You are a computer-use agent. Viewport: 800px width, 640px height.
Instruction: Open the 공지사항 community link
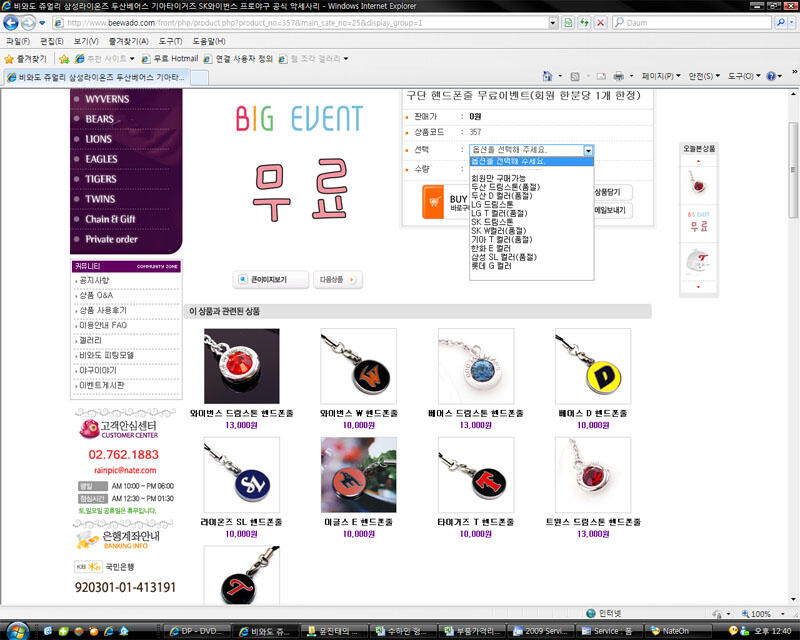pyautogui.click(x=94, y=280)
